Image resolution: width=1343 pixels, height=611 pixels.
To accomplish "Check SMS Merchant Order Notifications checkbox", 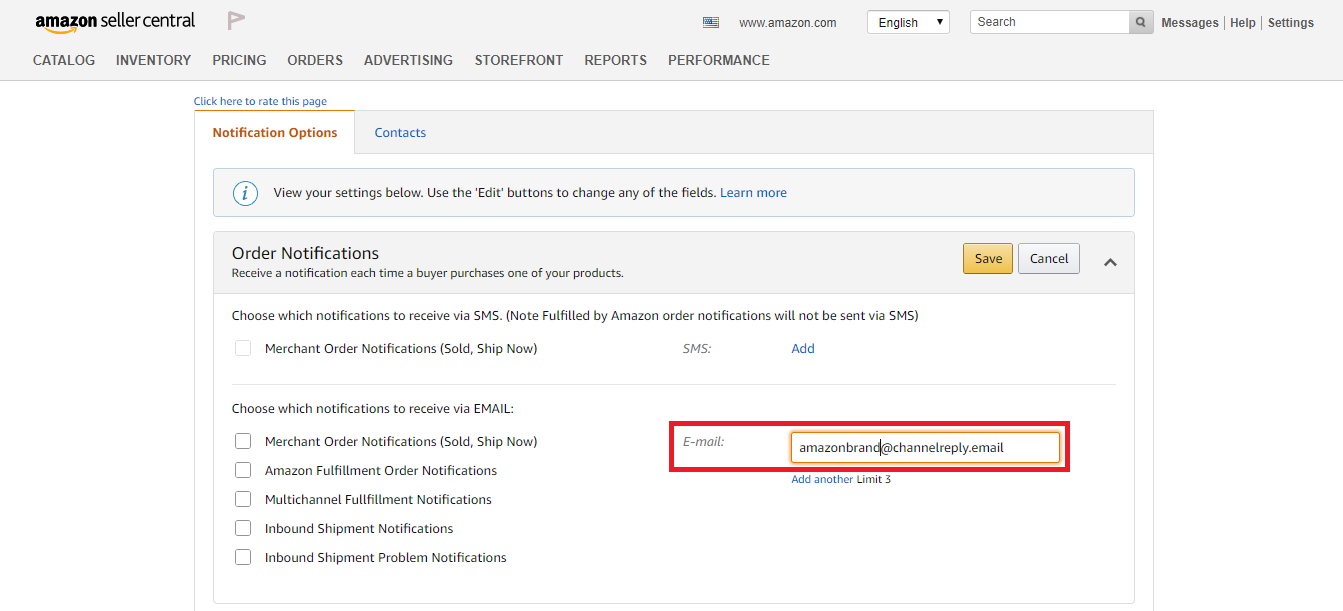I will (x=243, y=348).
